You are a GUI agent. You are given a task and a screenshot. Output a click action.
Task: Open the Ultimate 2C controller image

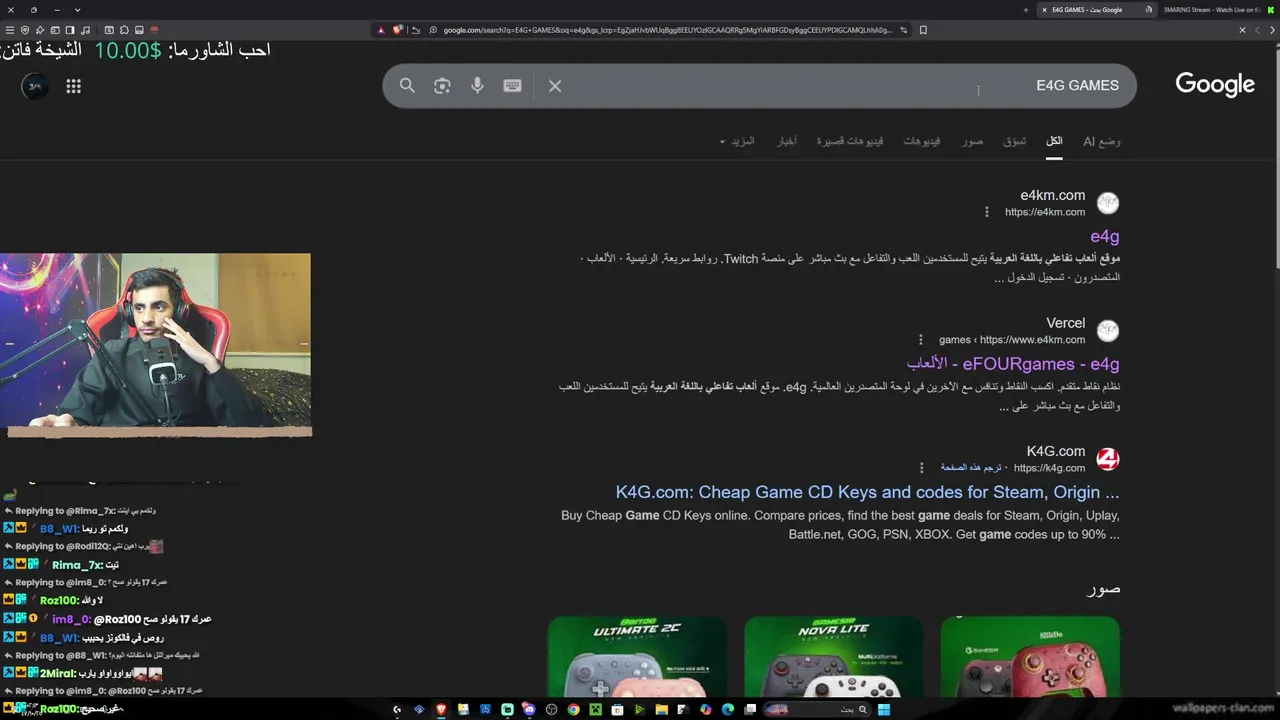pos(637,657)
